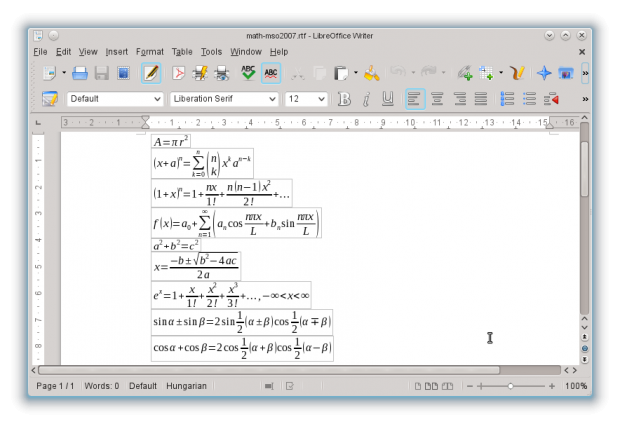Select single-page view layout icon
The image size is (620, 424).
click(x=418, y=386)
